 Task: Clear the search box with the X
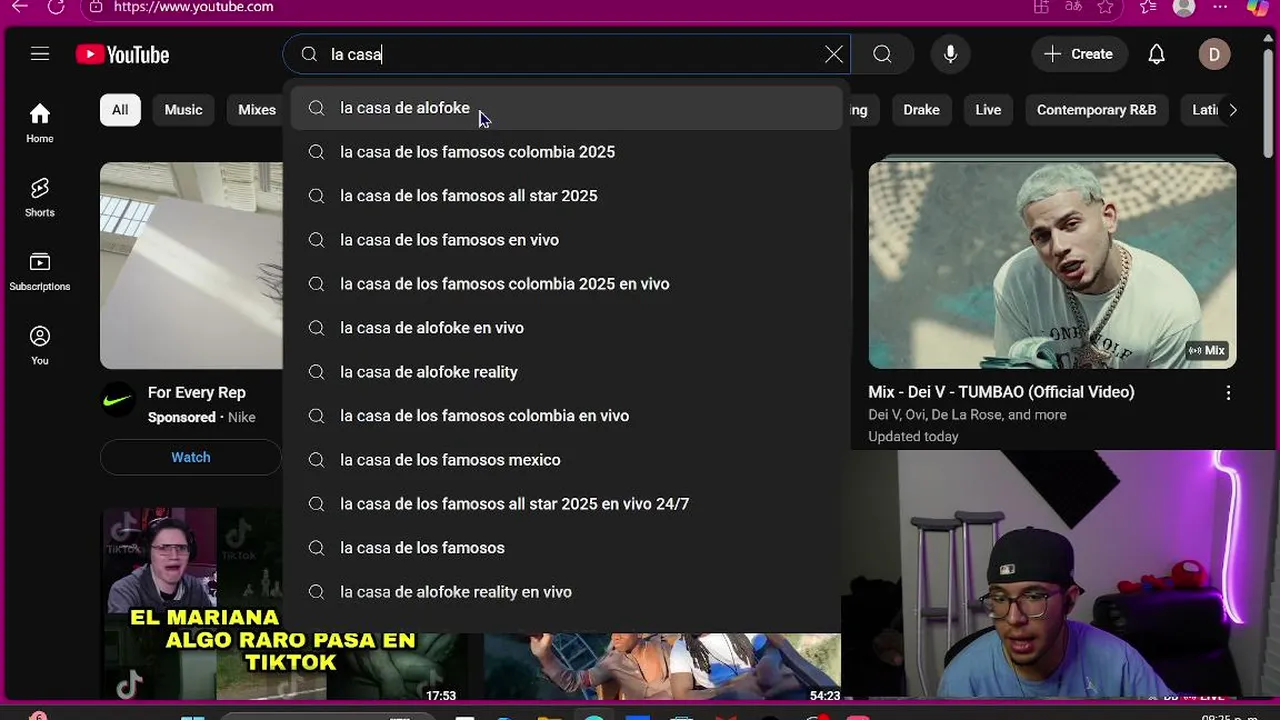pyautogui.click(x=834, y=54)
